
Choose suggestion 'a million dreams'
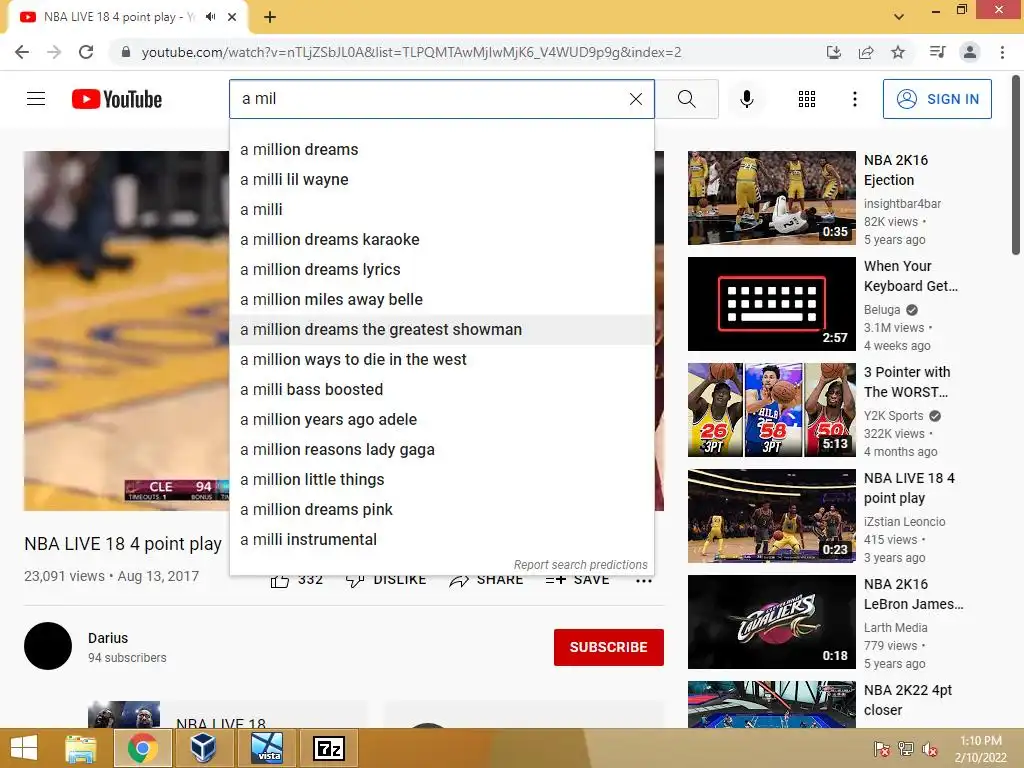pyautogui.click(x=441, y=150)
